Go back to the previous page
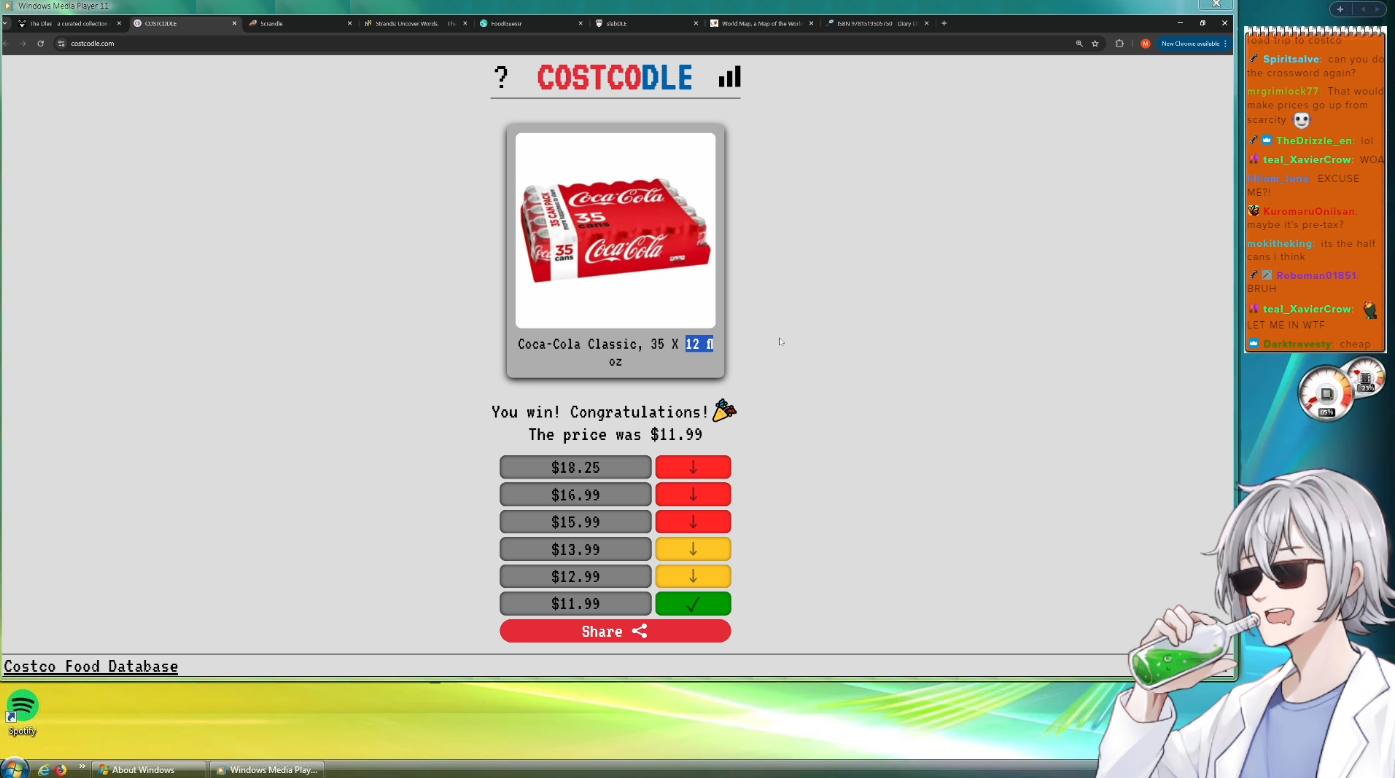Image resolution: width=1395 pixels, height=778 pixels. 7,43
